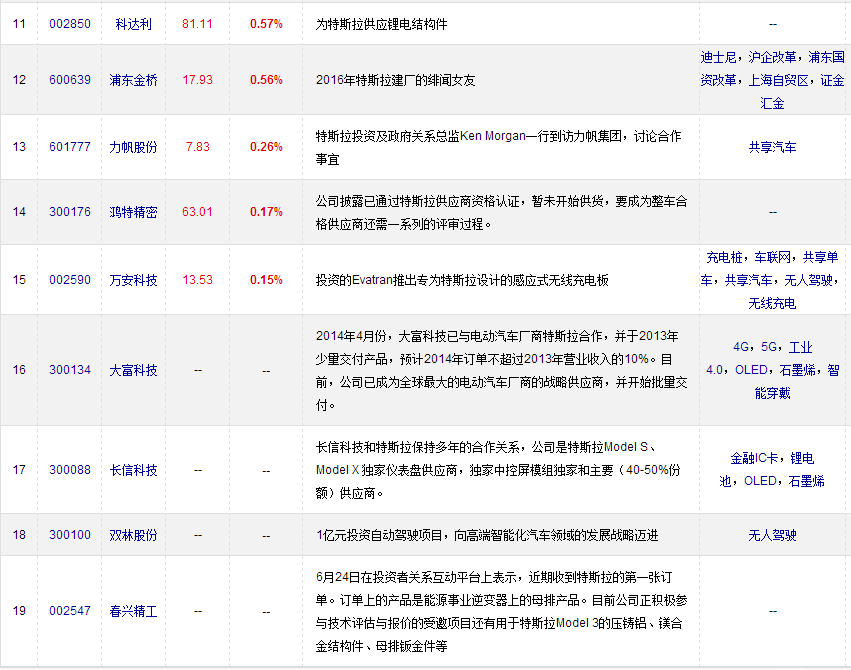Select price 63.01 of 鸿特精密

pos(197,212)
